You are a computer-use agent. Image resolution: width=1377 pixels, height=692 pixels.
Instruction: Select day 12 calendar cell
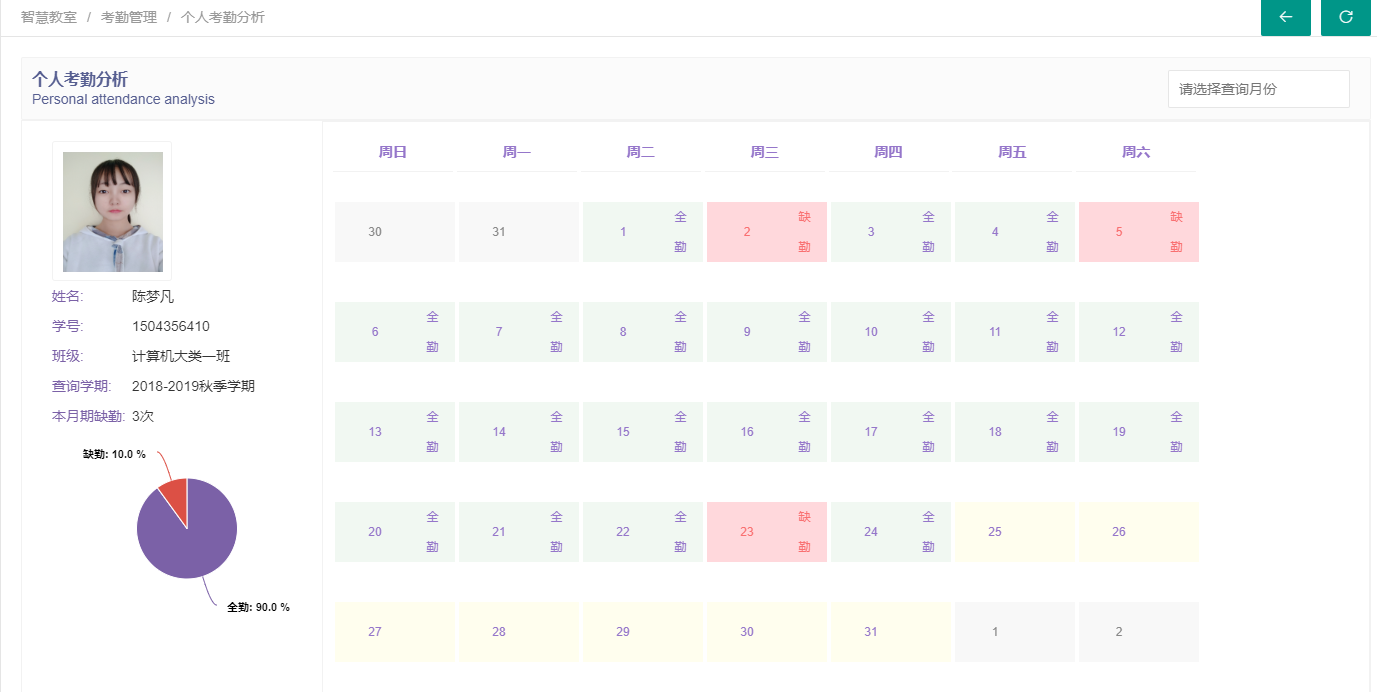pos(1139,332)
